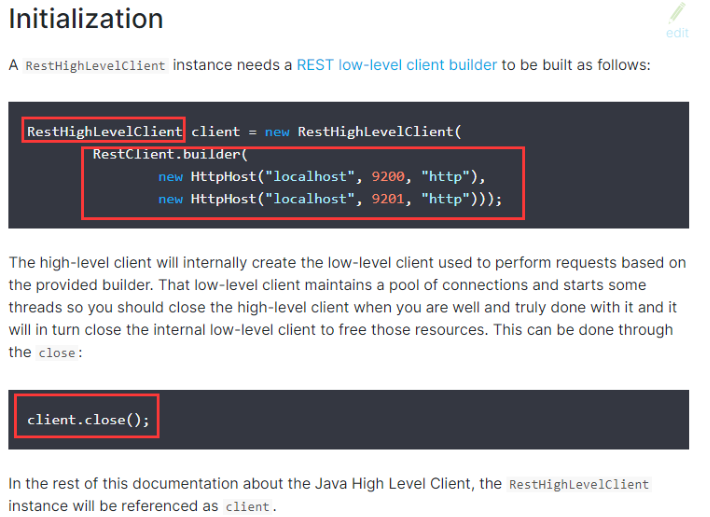
Task: Click the RestClient.builder( code line
Action: 170,154
